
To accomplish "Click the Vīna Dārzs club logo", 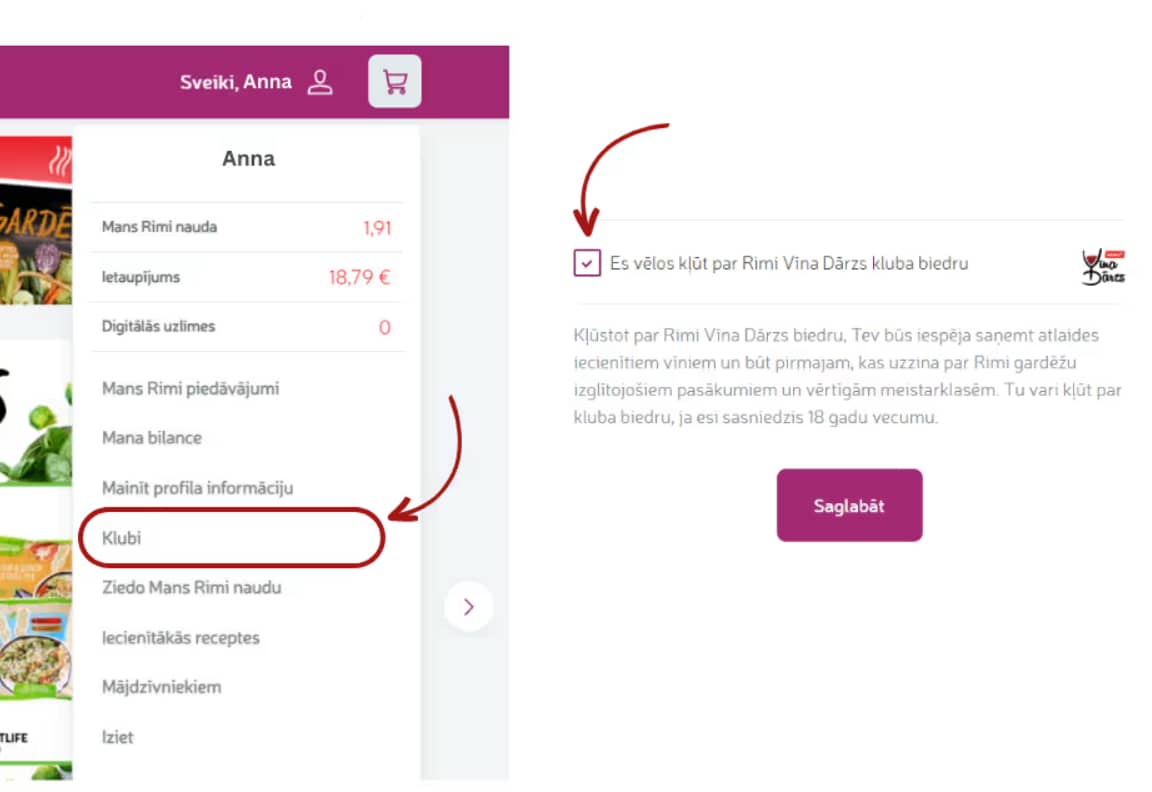I will (1103, 266).
